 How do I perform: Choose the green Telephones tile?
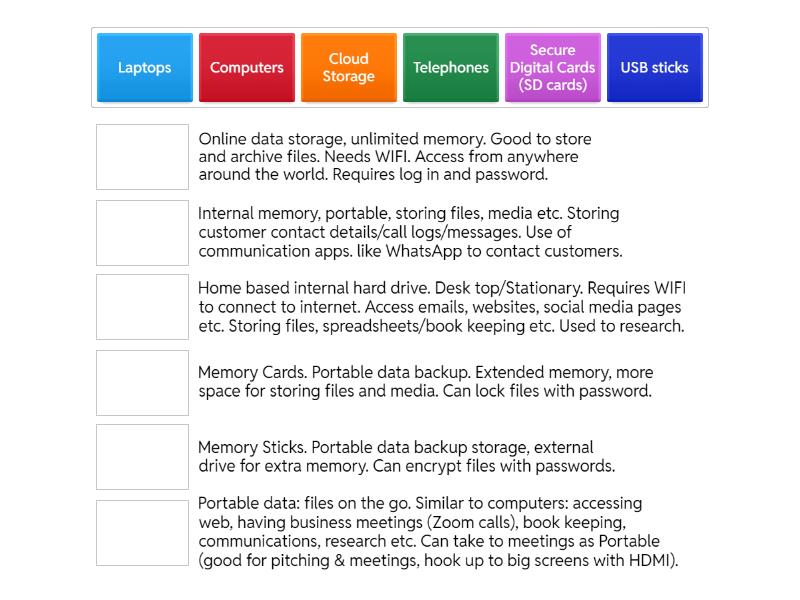[450, 68]
